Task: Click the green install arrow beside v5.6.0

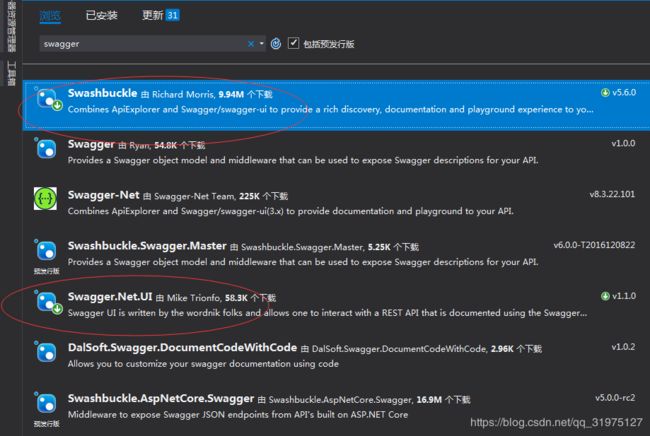Action: pos(605,92)
